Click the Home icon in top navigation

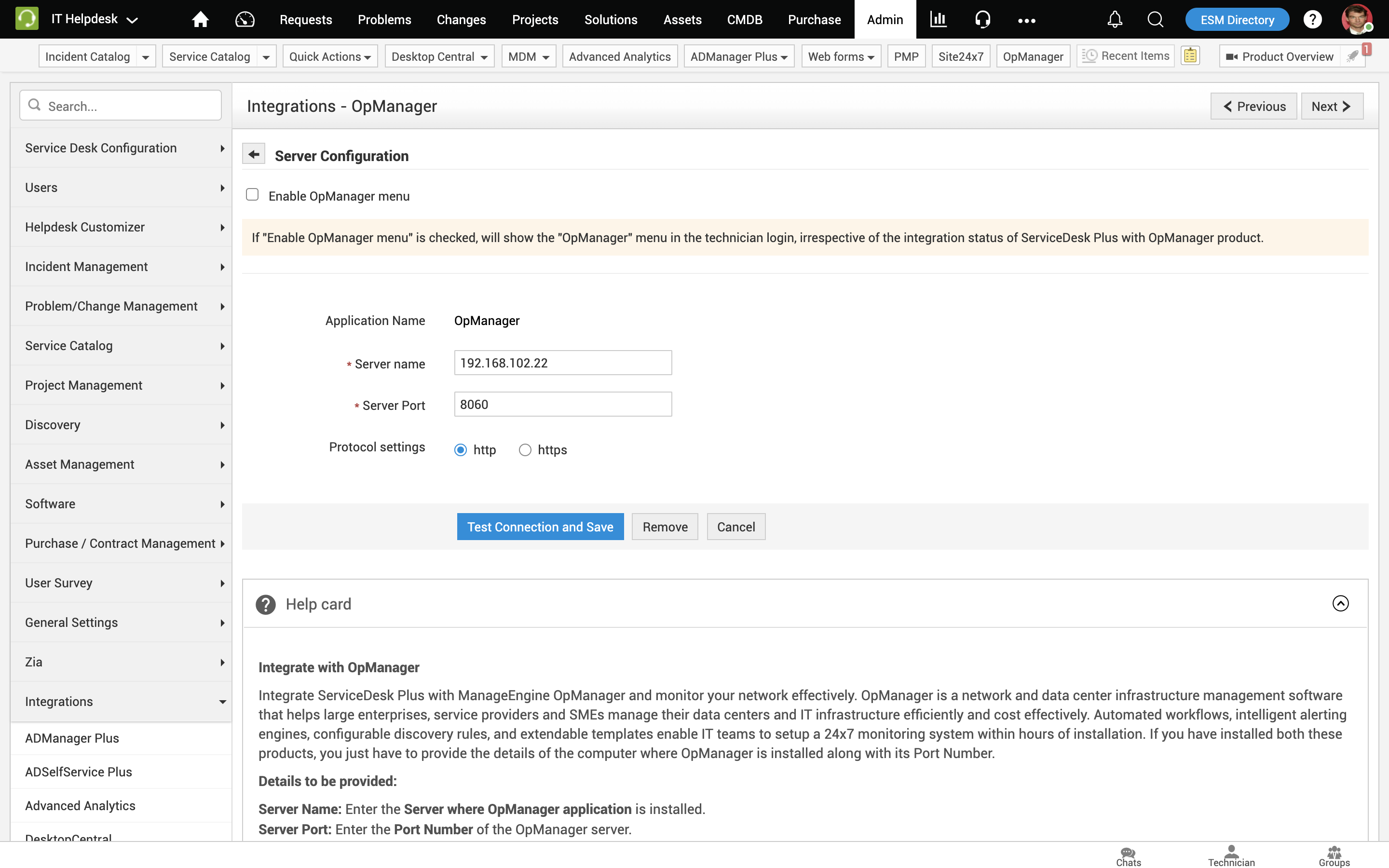point(200,19)
